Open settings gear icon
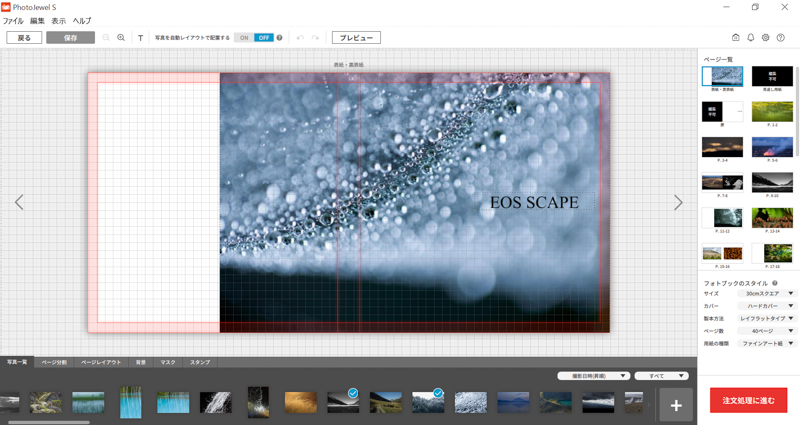 765,38
